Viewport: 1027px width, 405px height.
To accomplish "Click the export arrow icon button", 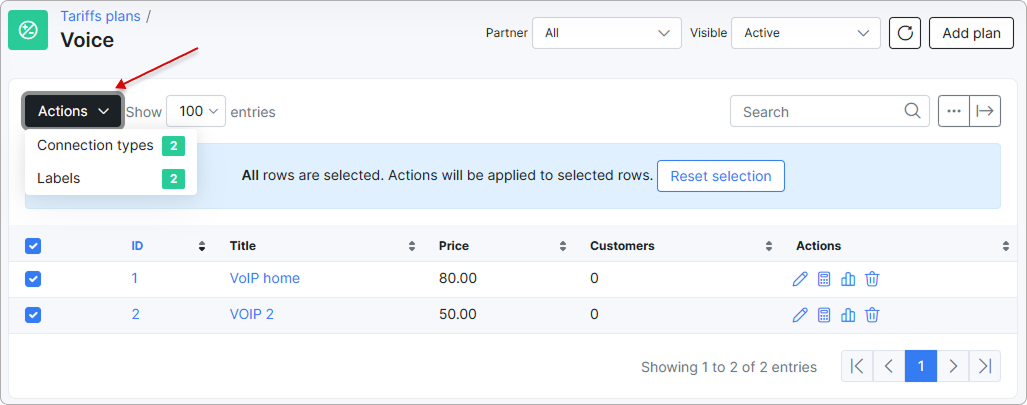I will tap(985, 111).
